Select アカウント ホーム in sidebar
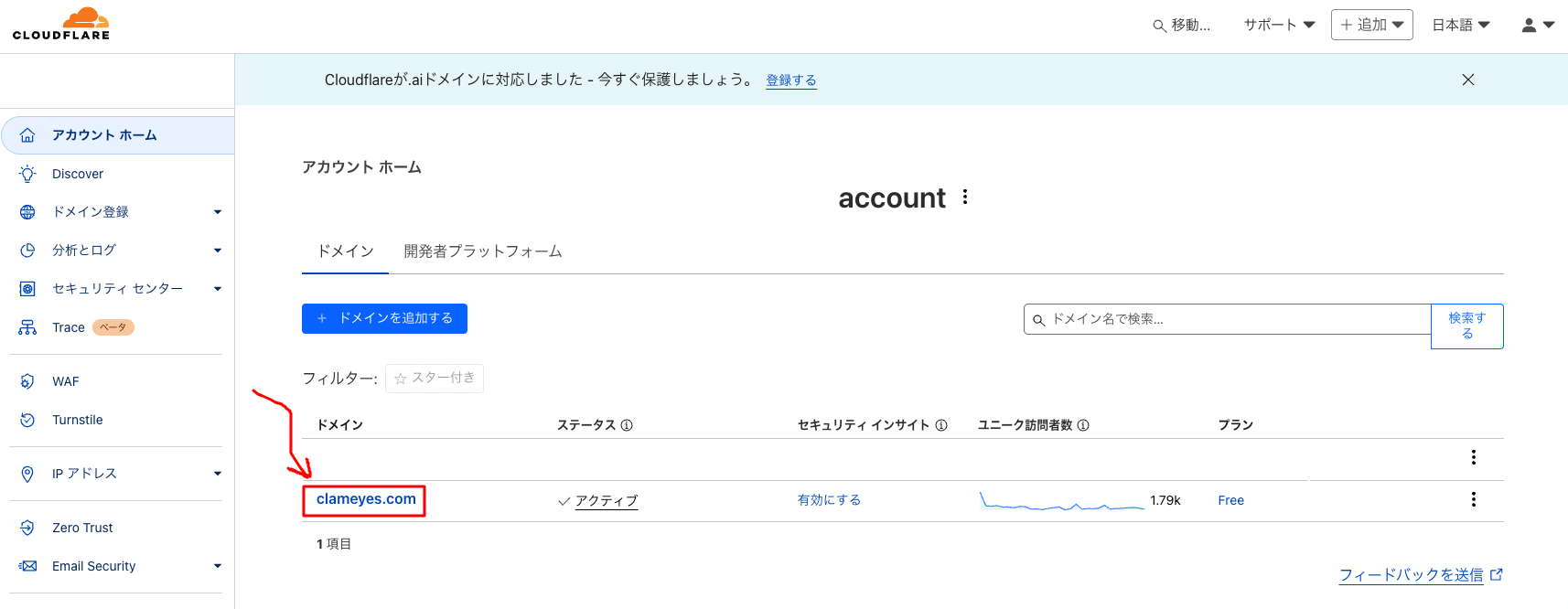This screenshot has height=609, width=1568. click(x=118, y=135)
